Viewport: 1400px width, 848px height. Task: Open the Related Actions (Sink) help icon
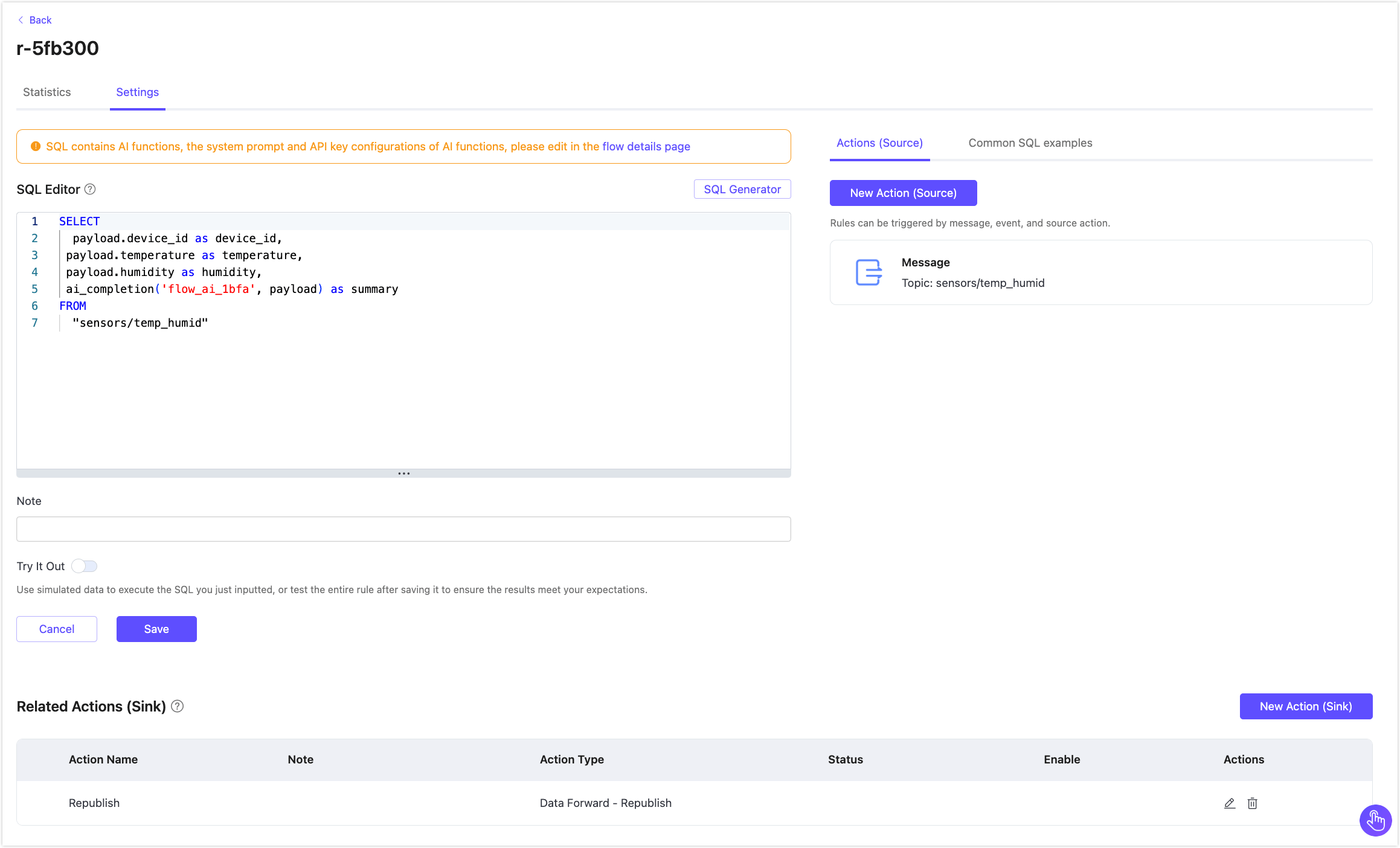(178, 706)
